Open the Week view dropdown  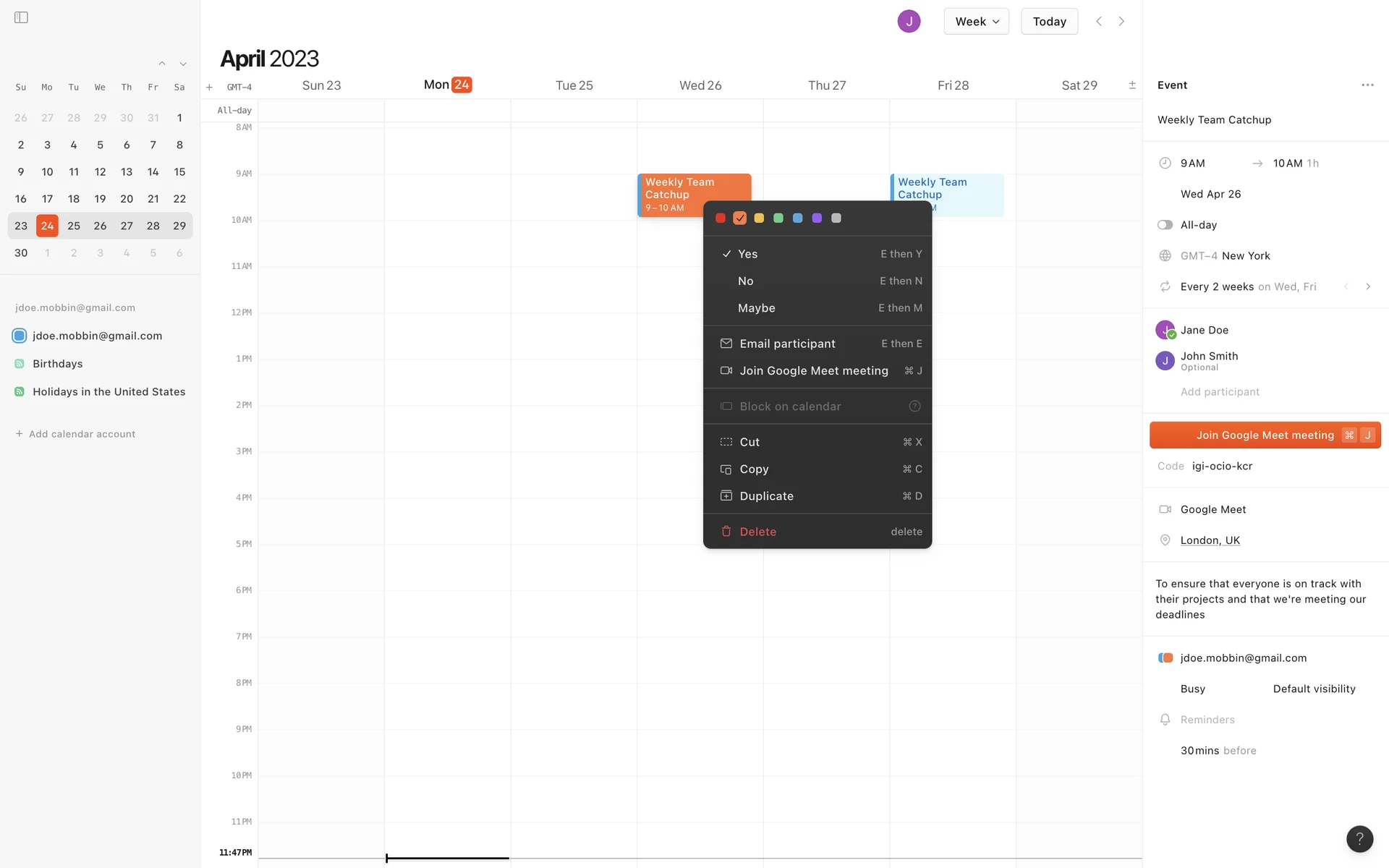pyautogui.click(x=976, y=21)
